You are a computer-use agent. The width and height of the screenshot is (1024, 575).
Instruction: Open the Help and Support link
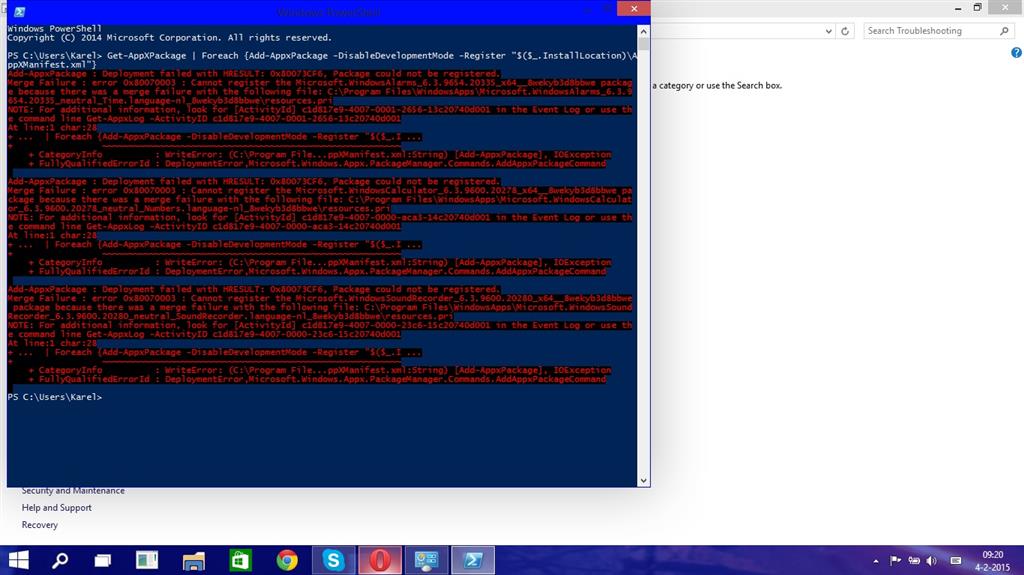pyautogui.click(x=57, y=508)
